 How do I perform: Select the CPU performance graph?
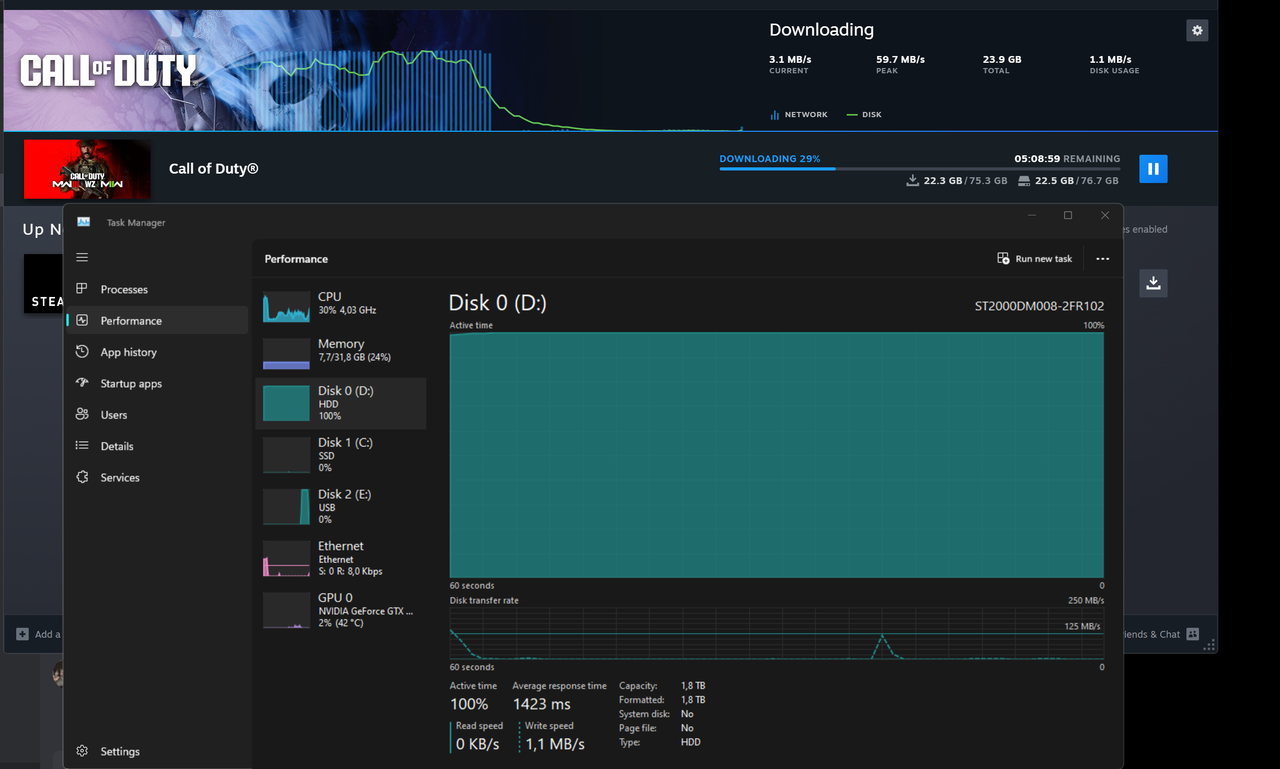286,306
